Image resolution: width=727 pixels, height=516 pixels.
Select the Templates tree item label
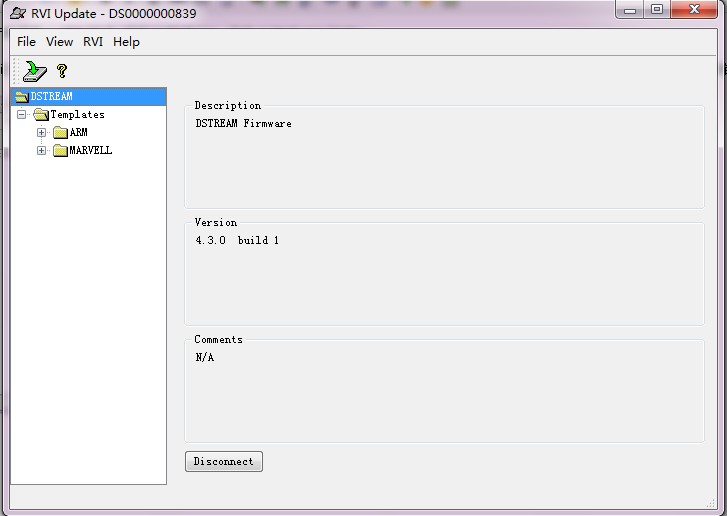pos(77,115)
